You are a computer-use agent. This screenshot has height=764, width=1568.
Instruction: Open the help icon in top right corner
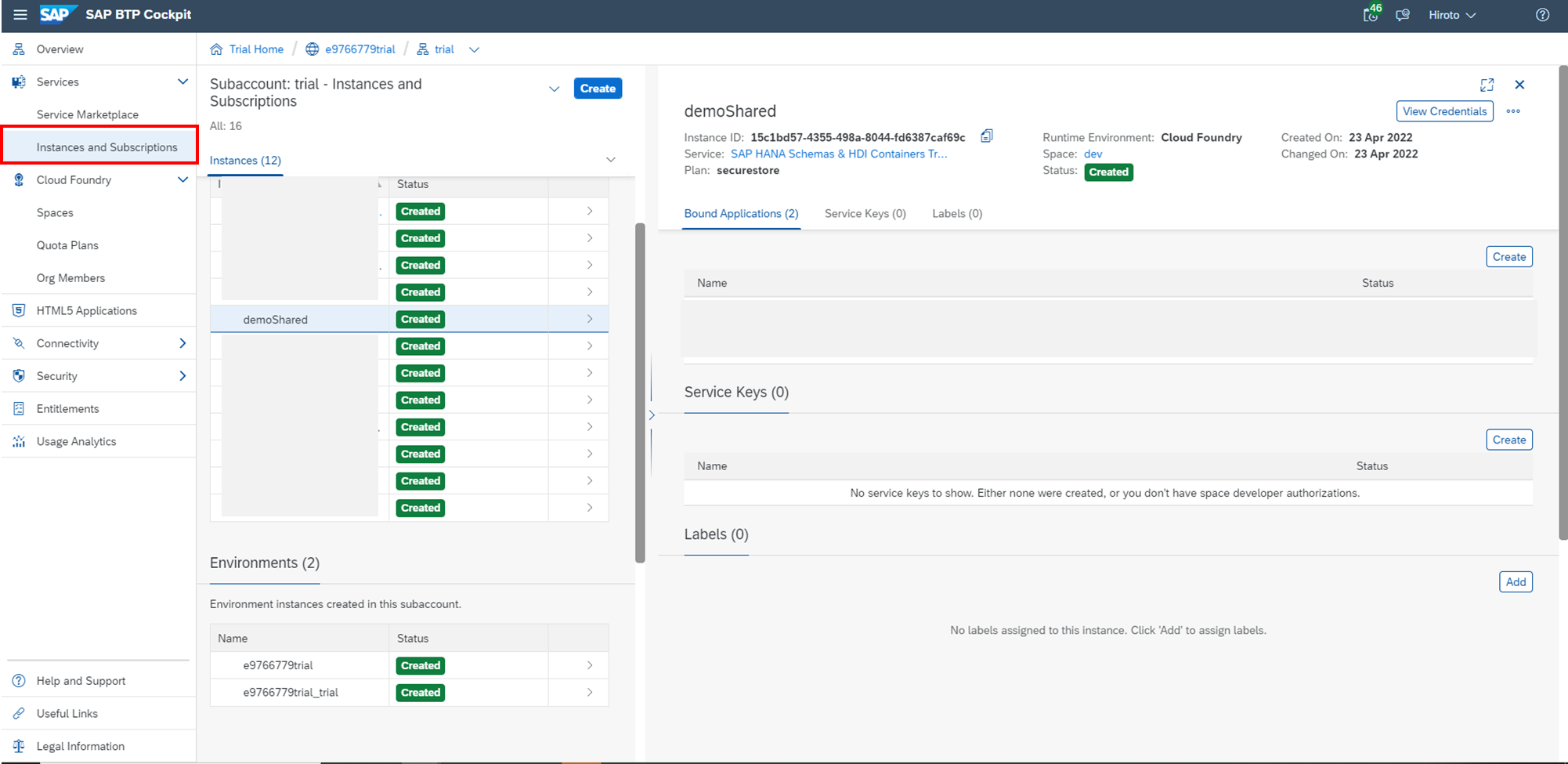[x=1542, y=14]
